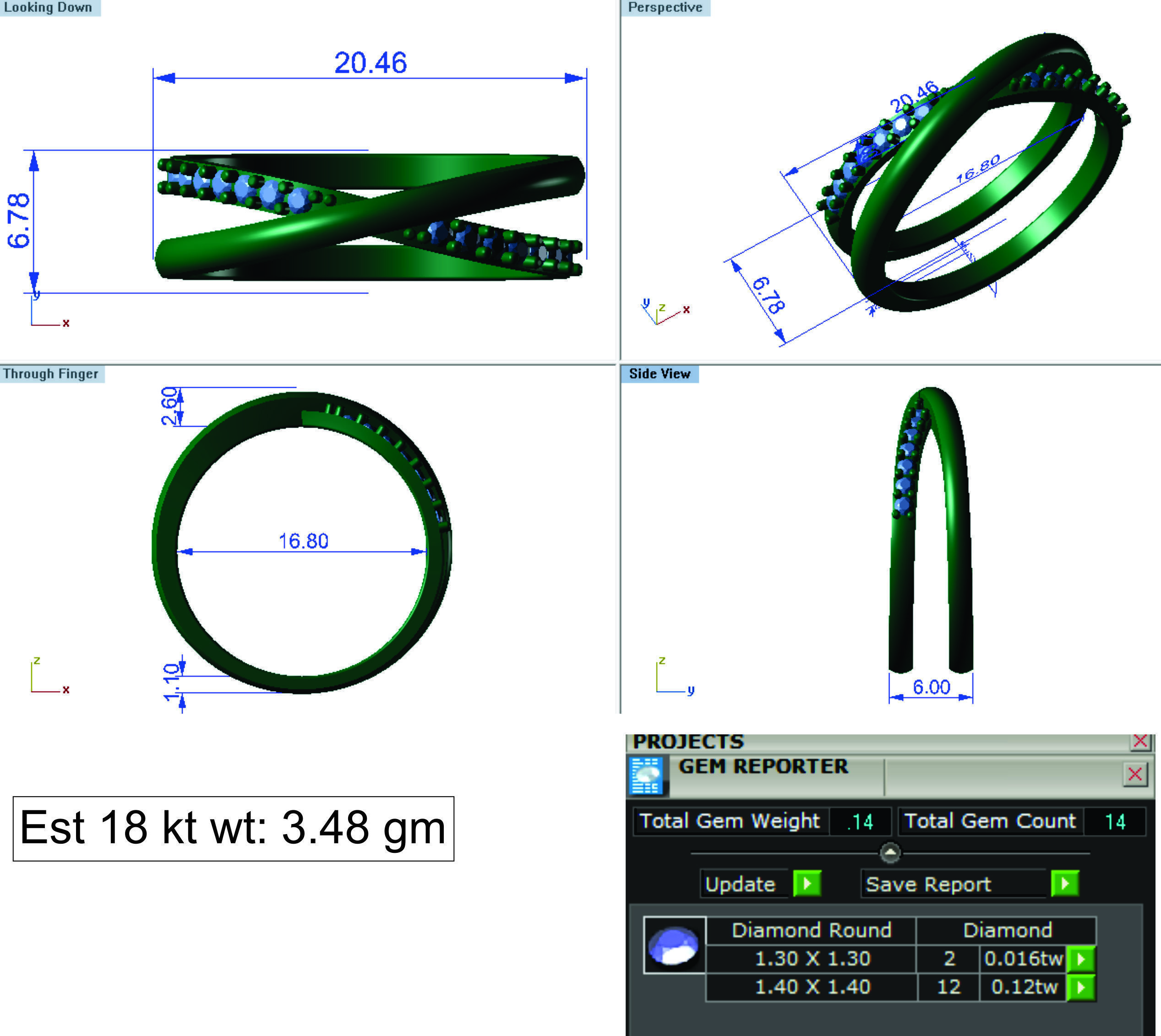This screenshot has width=1161, height=1036.
Task: Click green arrow next to Update
Action: point(807,884)
